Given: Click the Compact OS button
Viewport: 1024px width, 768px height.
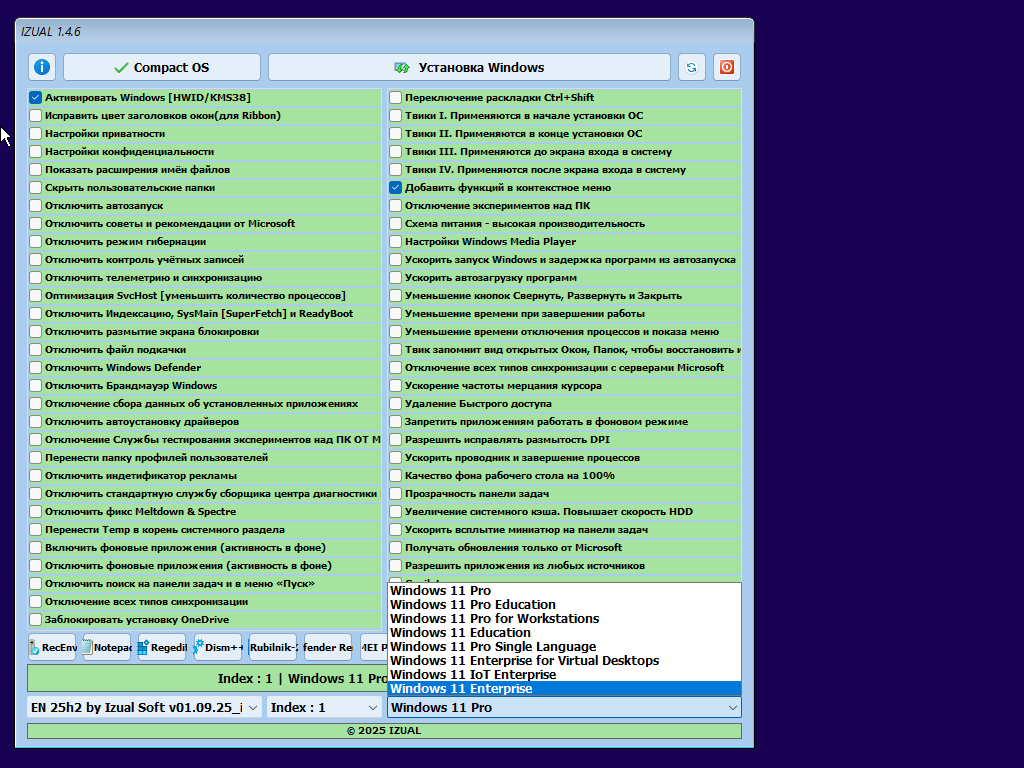Looking at the screenshot, I should tap(162, 67).
